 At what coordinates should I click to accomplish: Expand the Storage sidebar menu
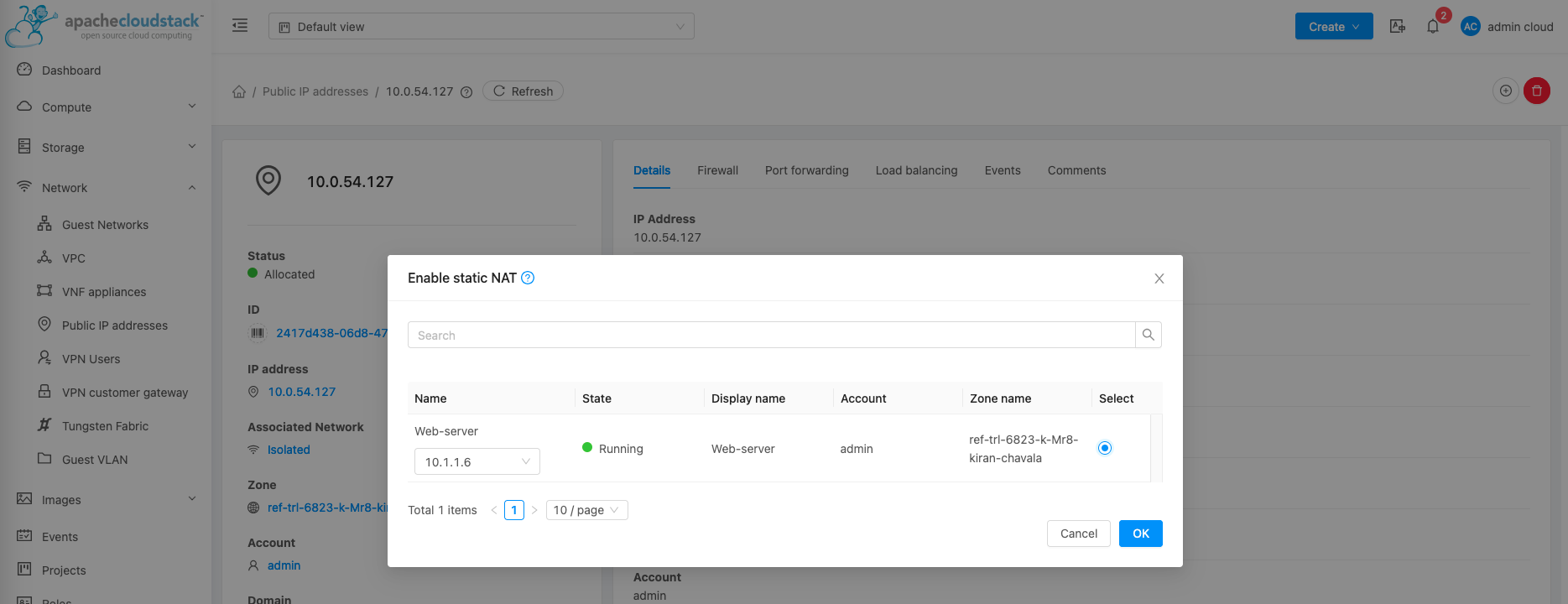click(106, 147)
